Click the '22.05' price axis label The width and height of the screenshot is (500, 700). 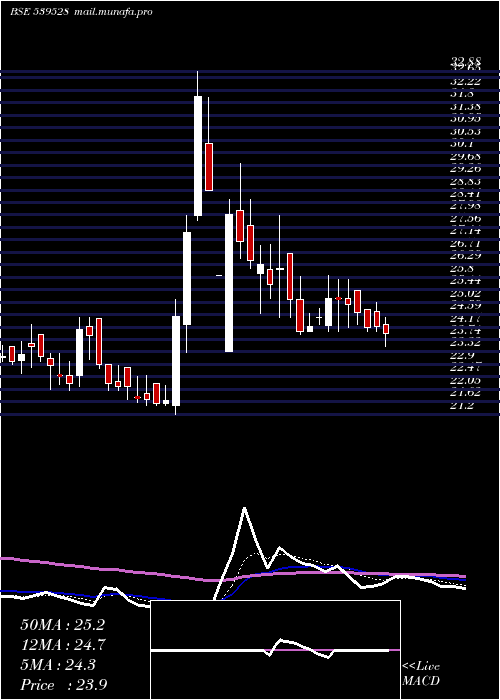tap(466, 380)
